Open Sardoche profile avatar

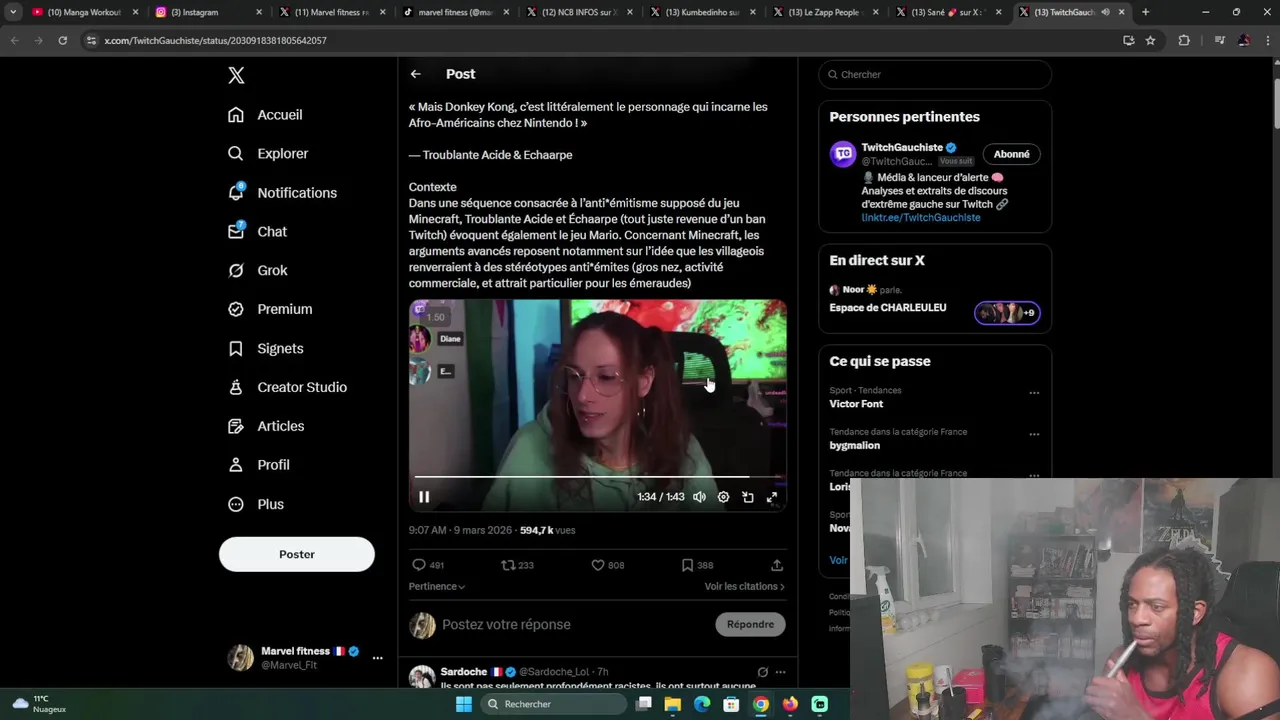click(x=422, y=677)
